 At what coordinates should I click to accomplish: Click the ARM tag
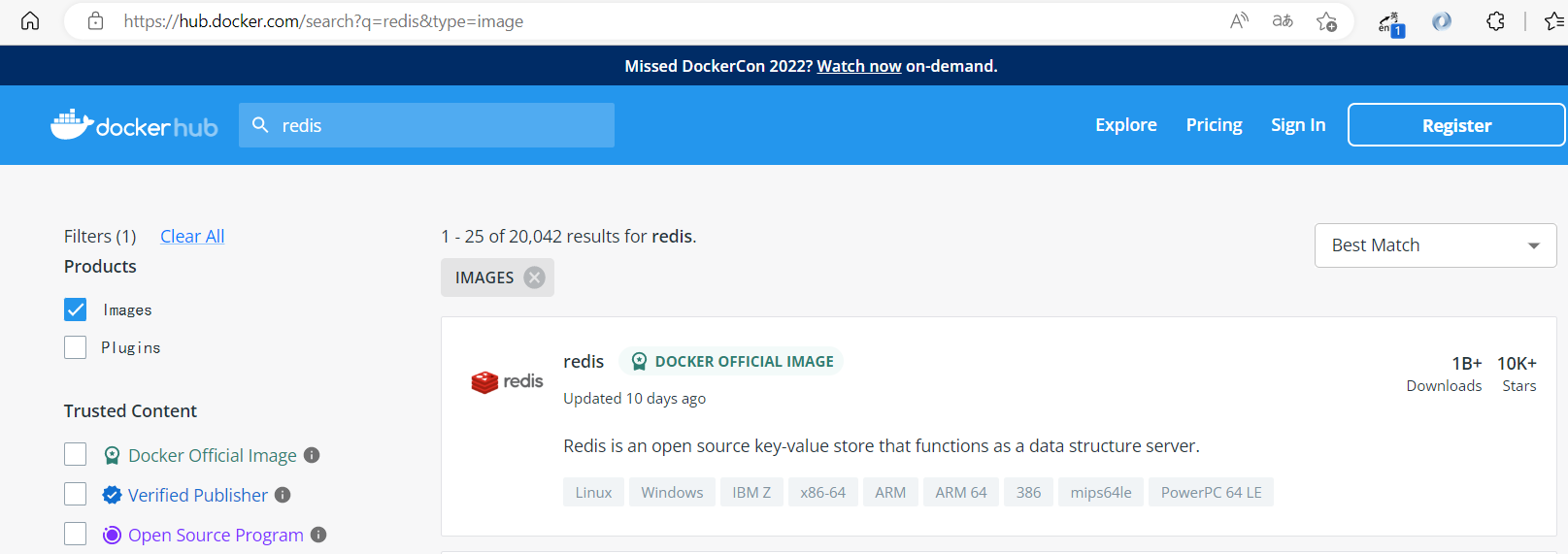tap(890, 492)
